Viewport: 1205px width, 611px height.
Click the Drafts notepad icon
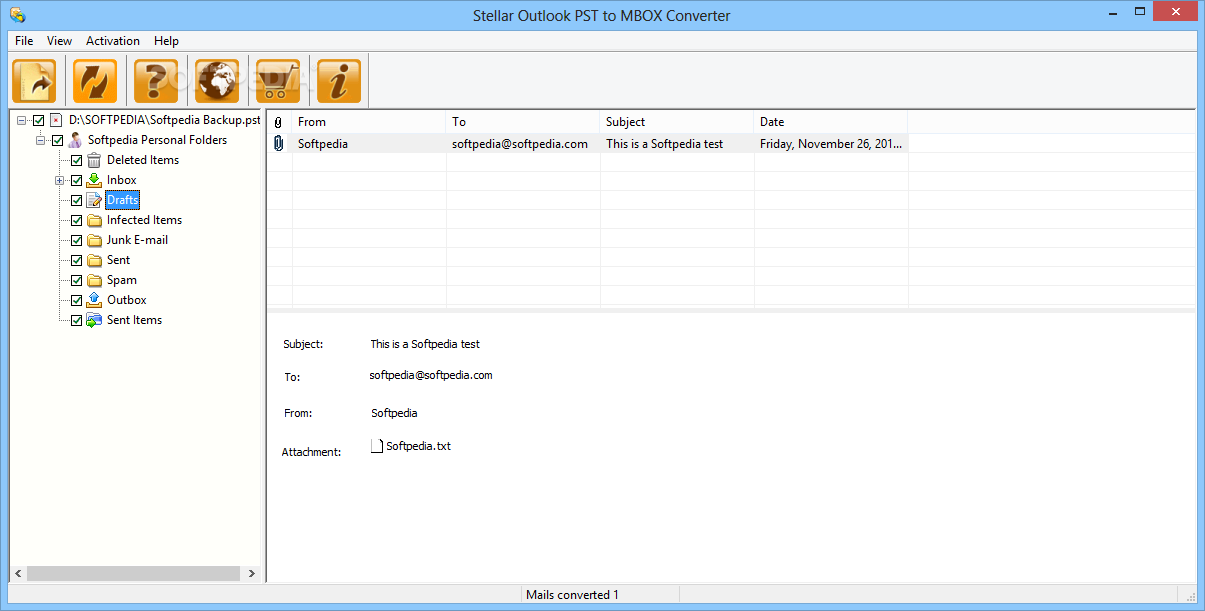tap(94, 200)
